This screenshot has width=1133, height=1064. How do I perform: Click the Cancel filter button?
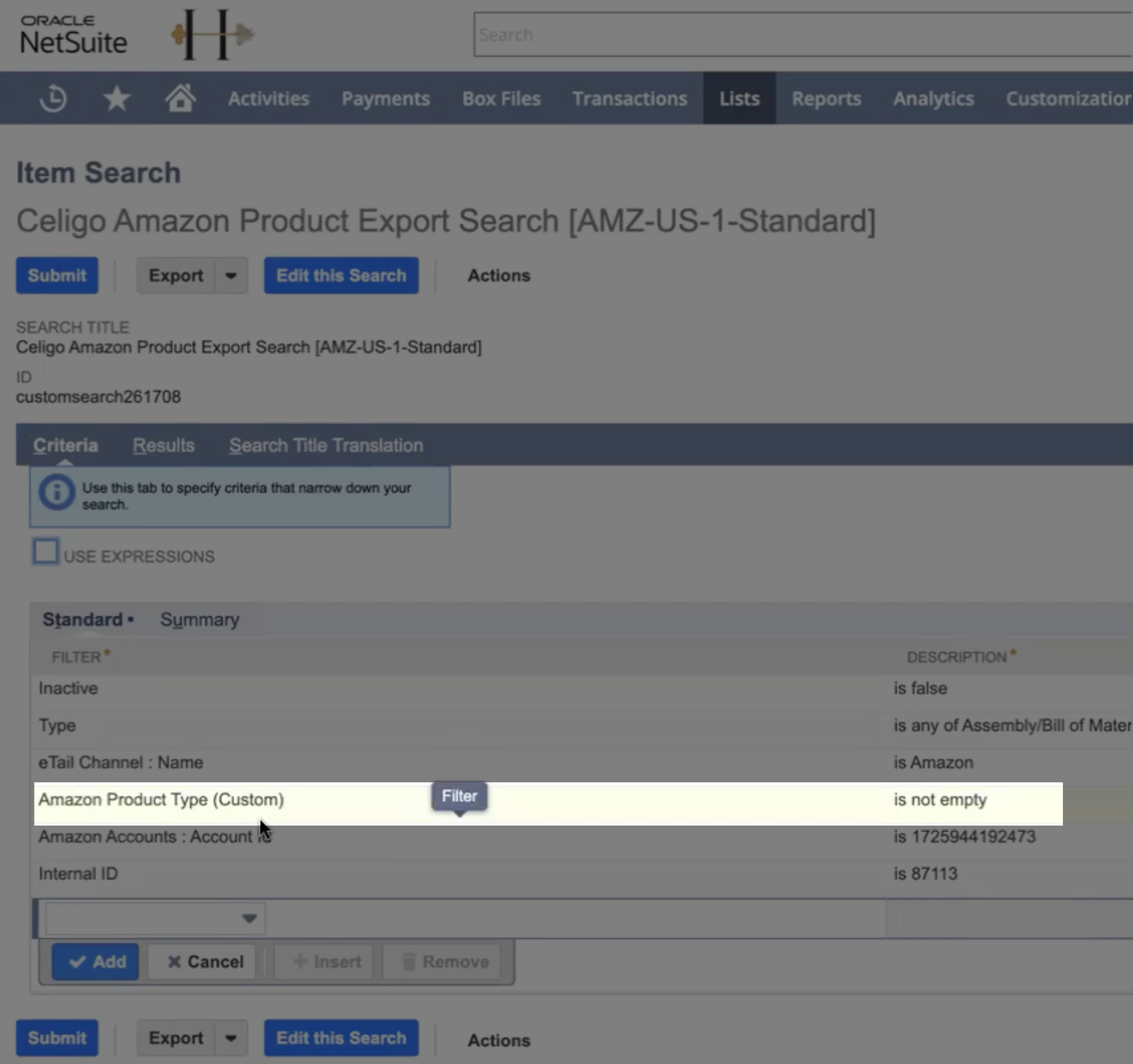pos(203,962)
